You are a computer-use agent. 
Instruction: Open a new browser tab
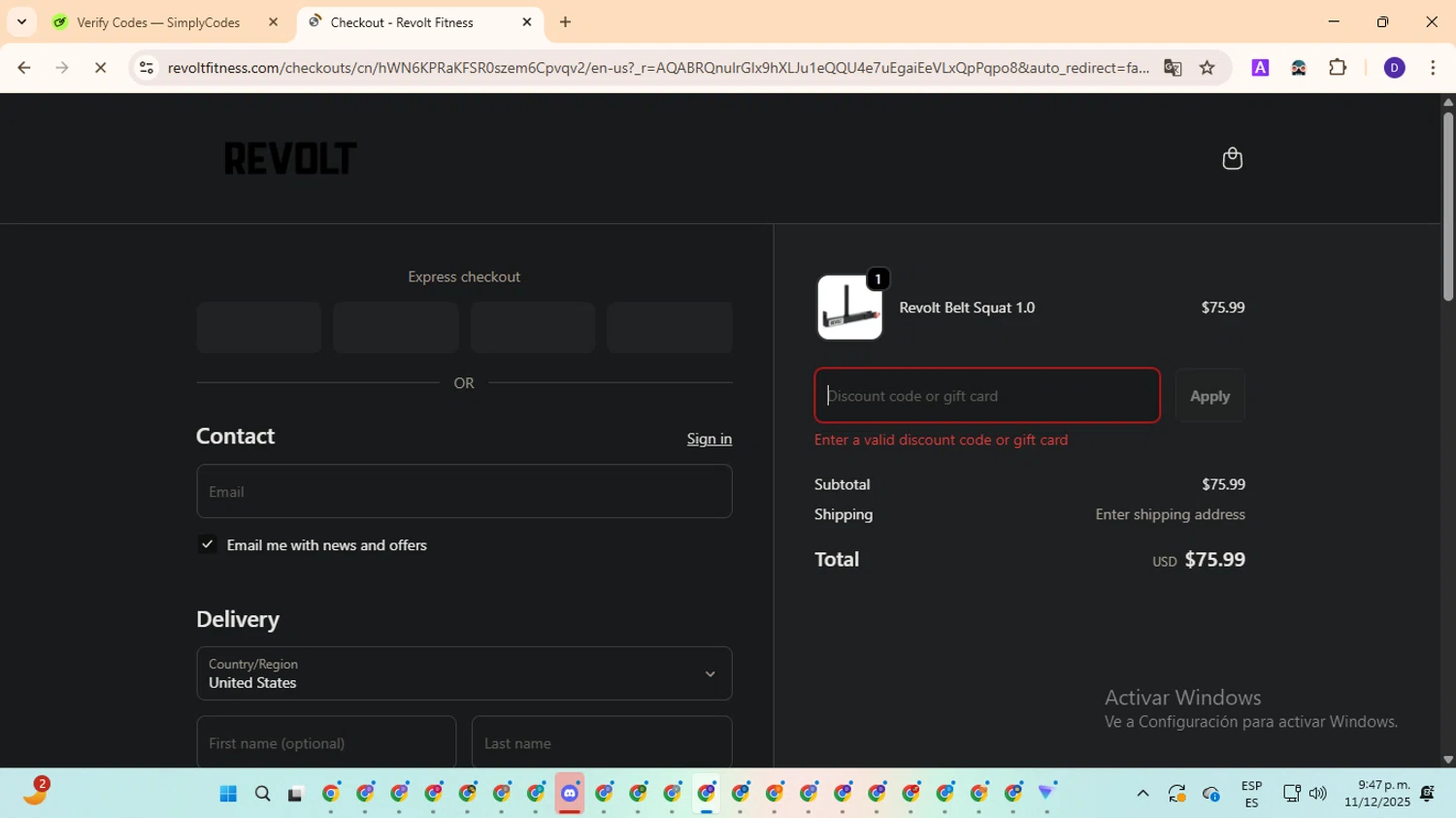[x=565, y=22]
